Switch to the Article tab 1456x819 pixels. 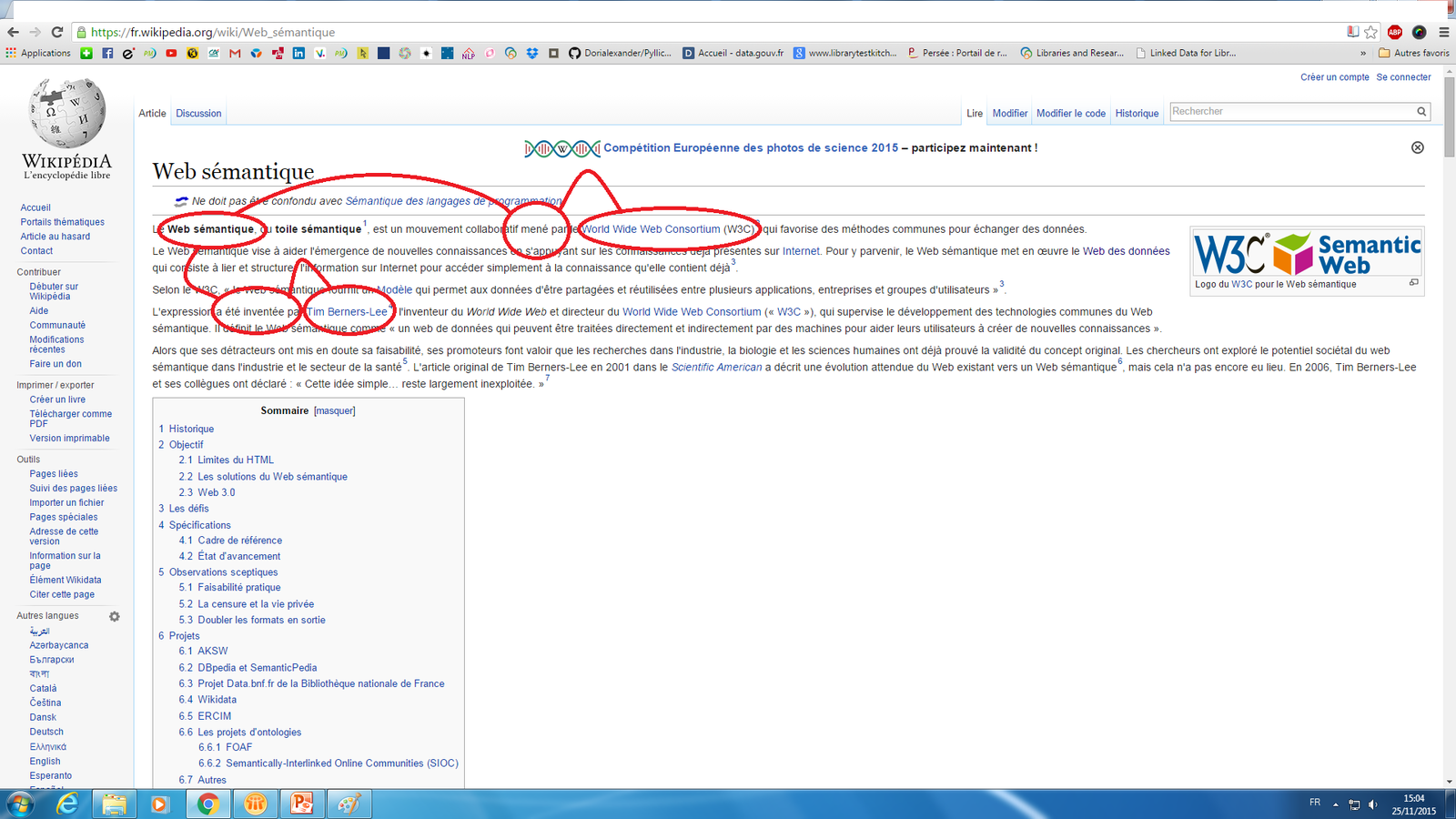tap(152, 114)
